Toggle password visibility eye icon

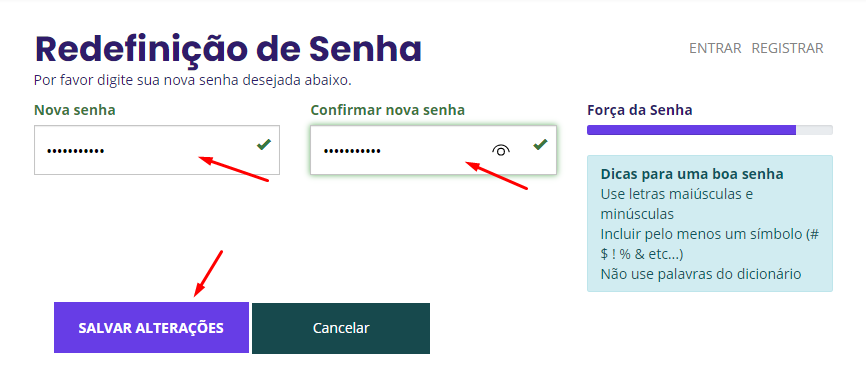tap(500, 150)
